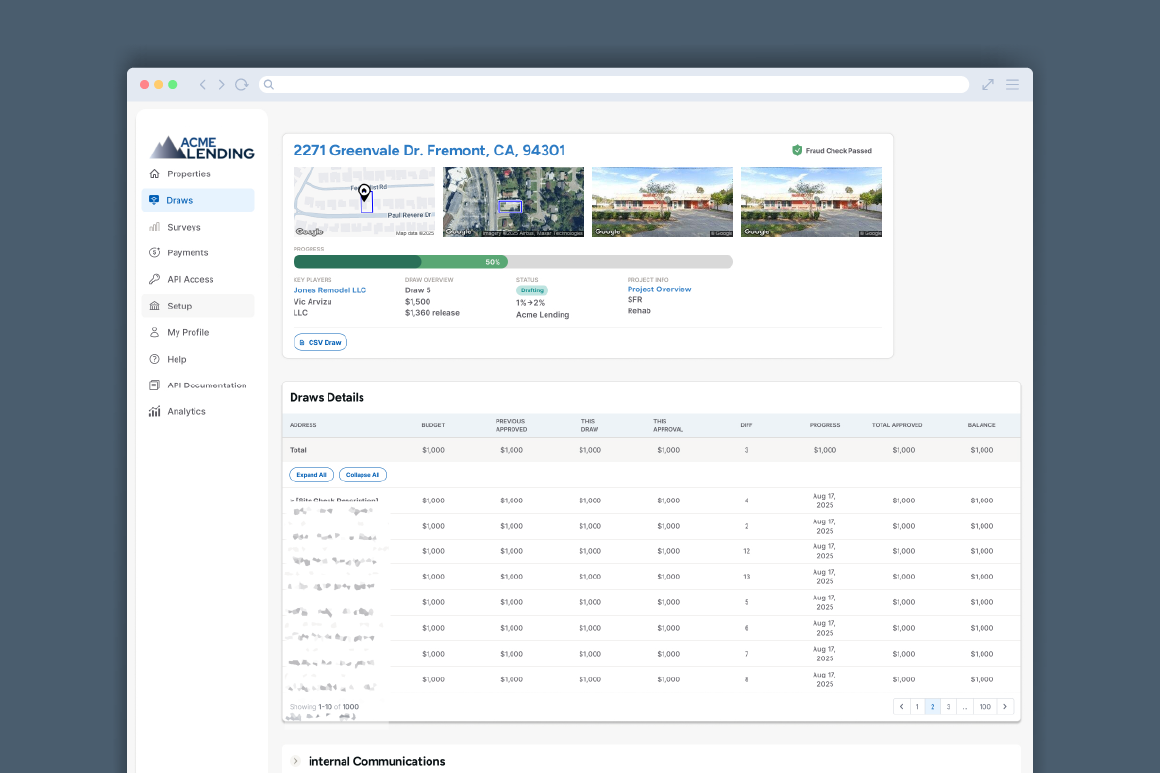The width and height of the screenshot is (1160, 773).
Task: Select page 1 in pagination
Action: (917, 706)
